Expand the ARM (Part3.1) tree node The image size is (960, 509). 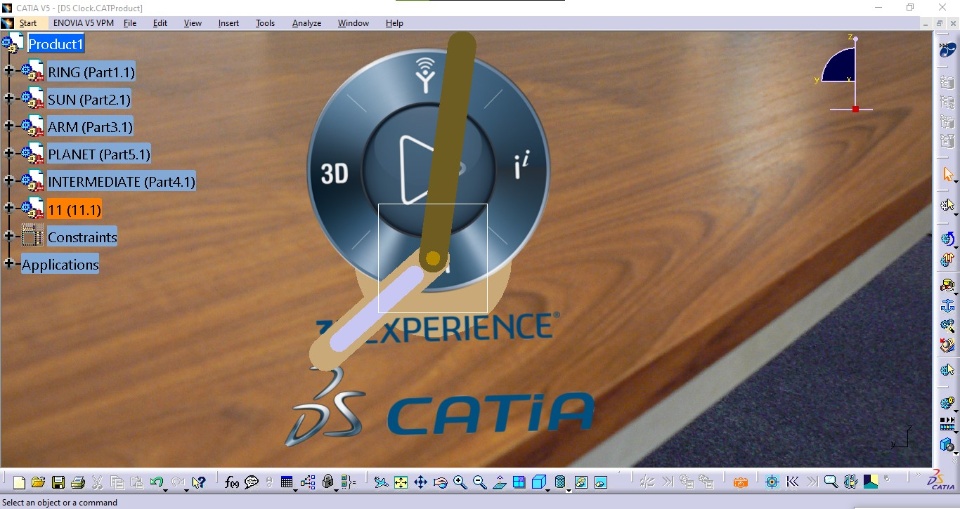(x=9, y=126)
